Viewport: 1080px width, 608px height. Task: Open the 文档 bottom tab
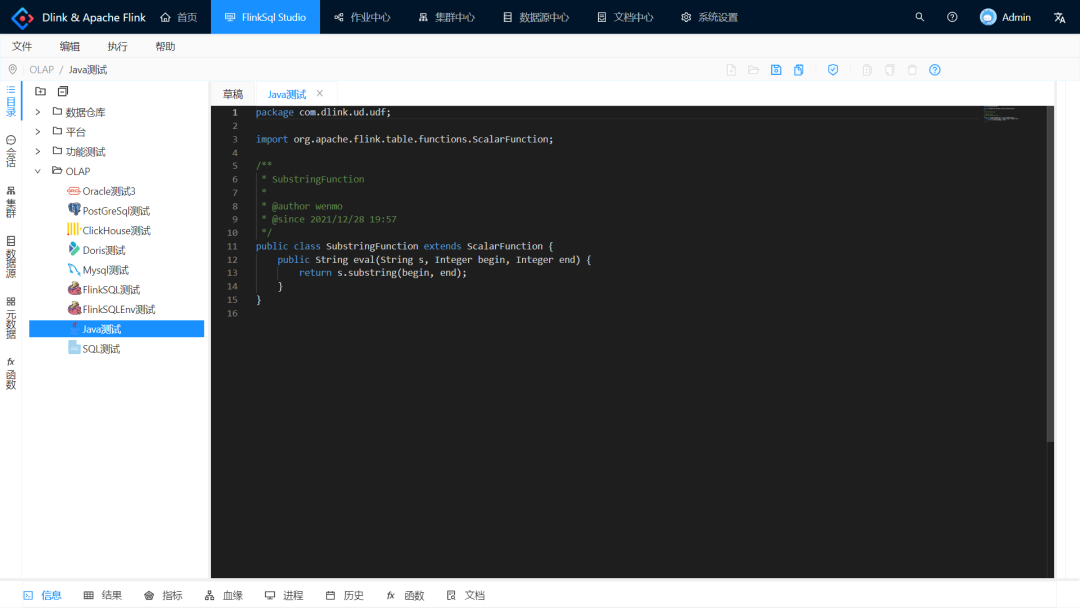pyautogui.click(x=466, y=596)
